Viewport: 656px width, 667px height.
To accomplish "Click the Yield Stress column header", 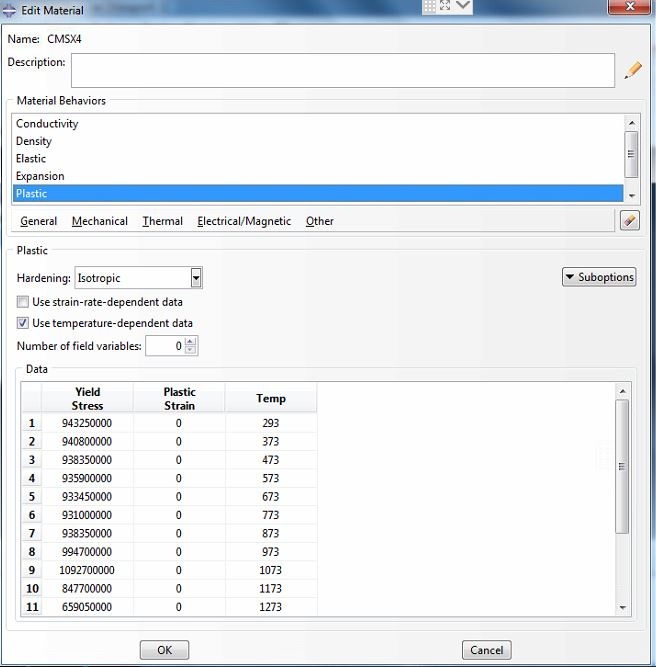I will coord(87,398).
